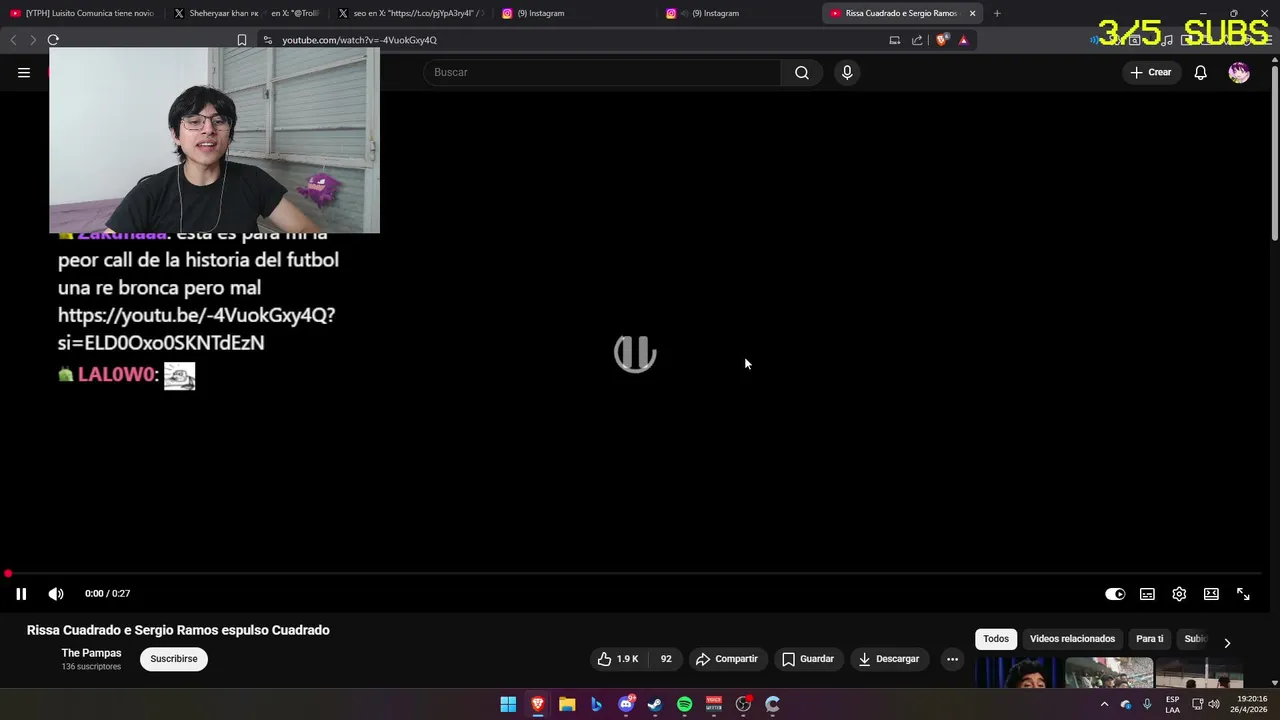Open OBS Studio from the taskbar

pos(743,704)
